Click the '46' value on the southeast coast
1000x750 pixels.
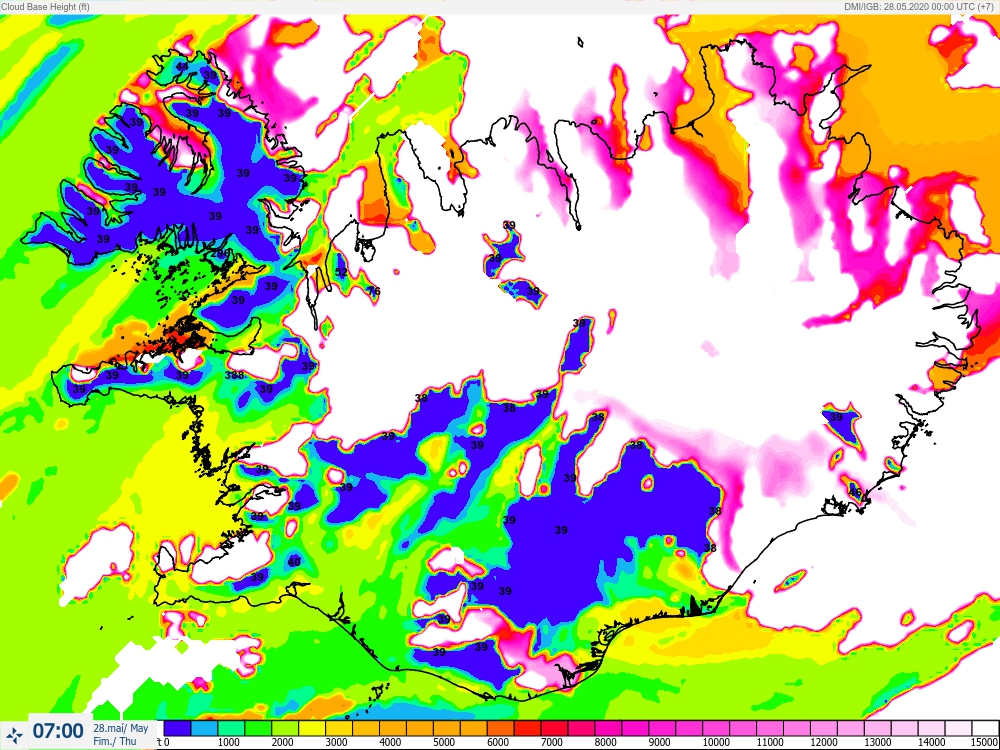point(856,492)
